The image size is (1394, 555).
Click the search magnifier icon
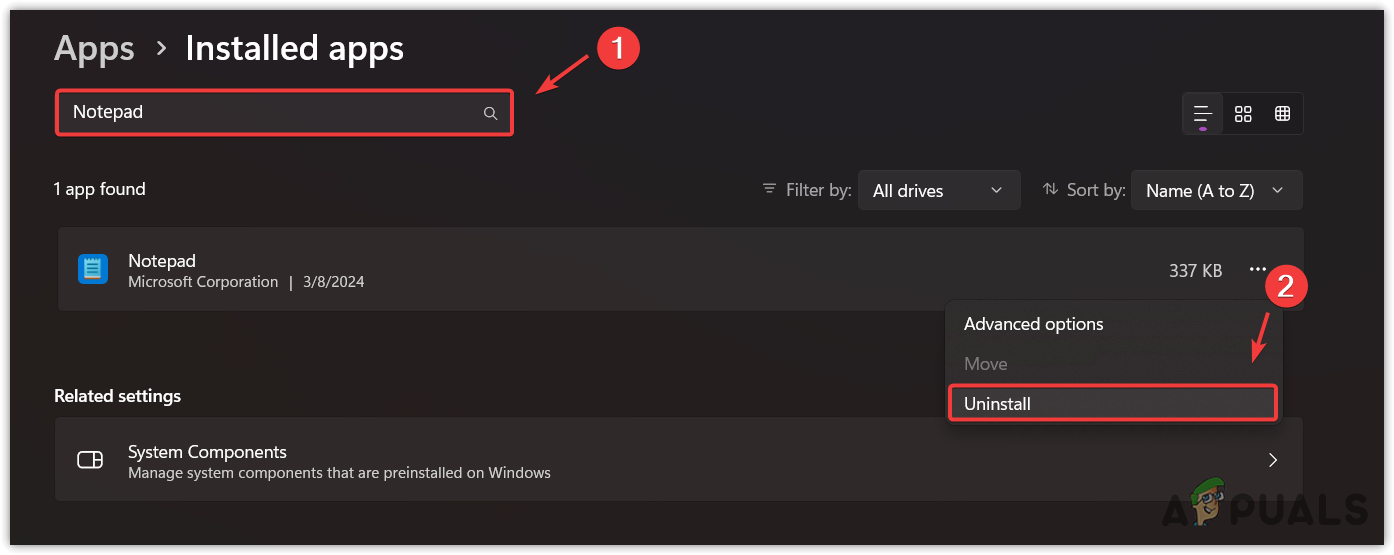point(490,114)
